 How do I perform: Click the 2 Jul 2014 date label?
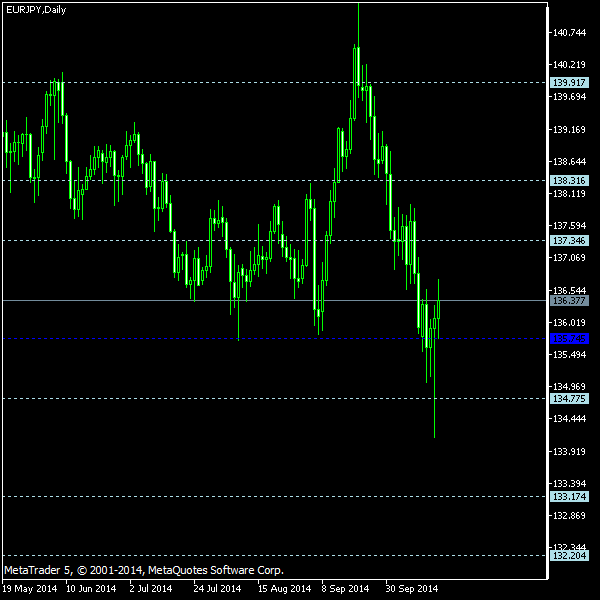click(x=151, y=589)
